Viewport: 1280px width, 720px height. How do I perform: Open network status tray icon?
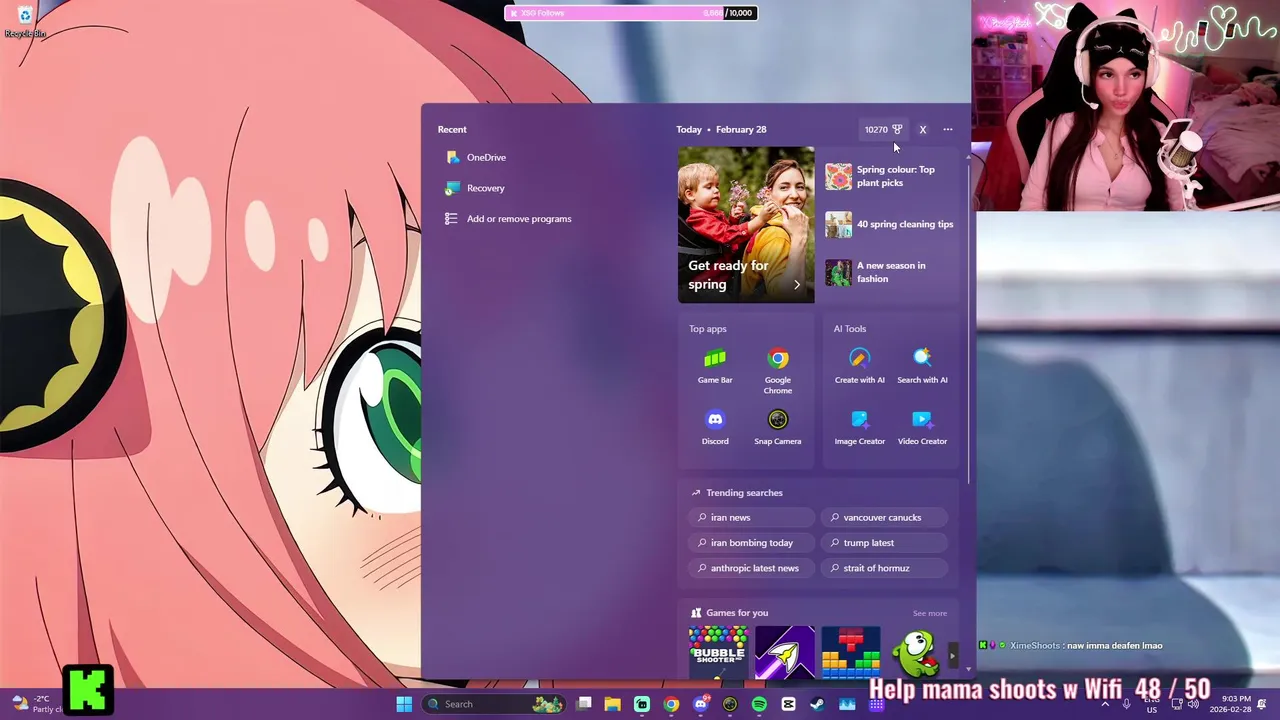1177,704
